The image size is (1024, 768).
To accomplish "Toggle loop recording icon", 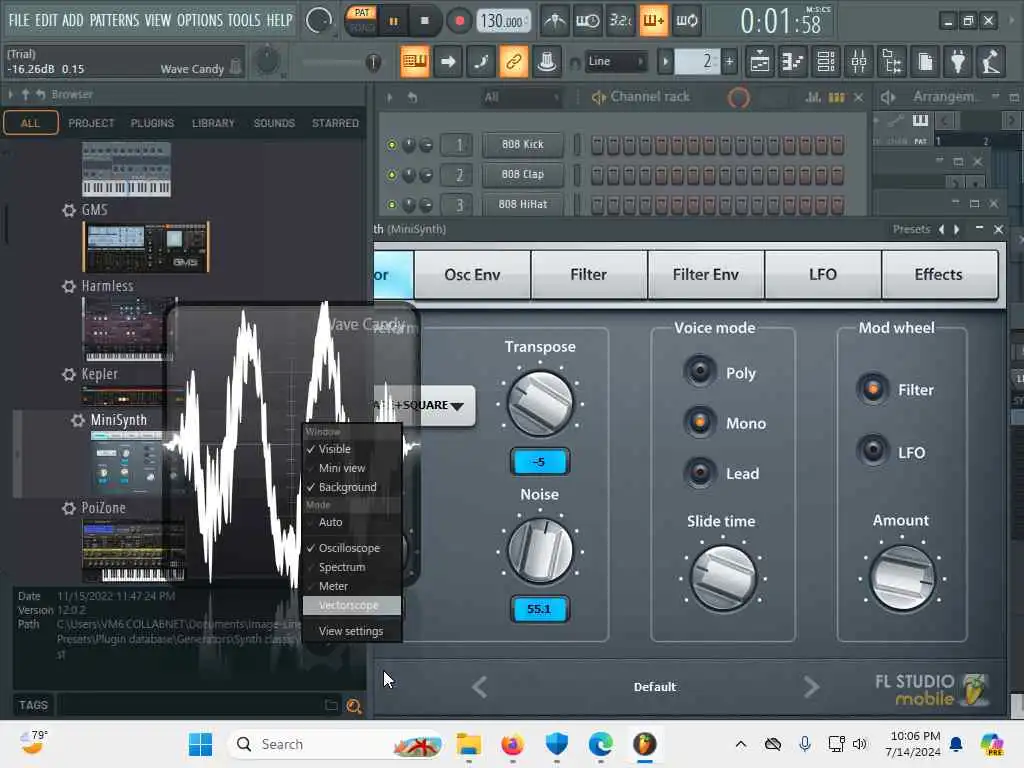I will pyautogui.click(x=686, y=22).
